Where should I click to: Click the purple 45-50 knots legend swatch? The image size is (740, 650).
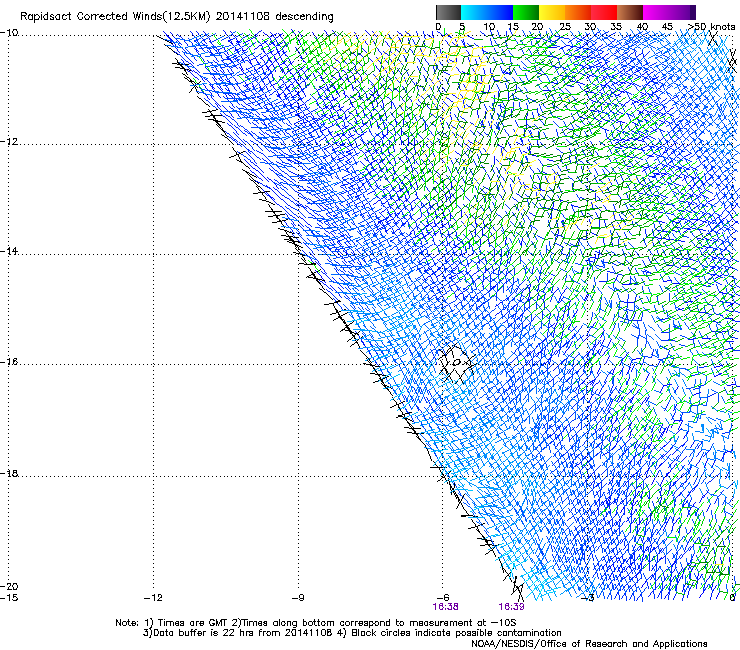click(682, 12)
